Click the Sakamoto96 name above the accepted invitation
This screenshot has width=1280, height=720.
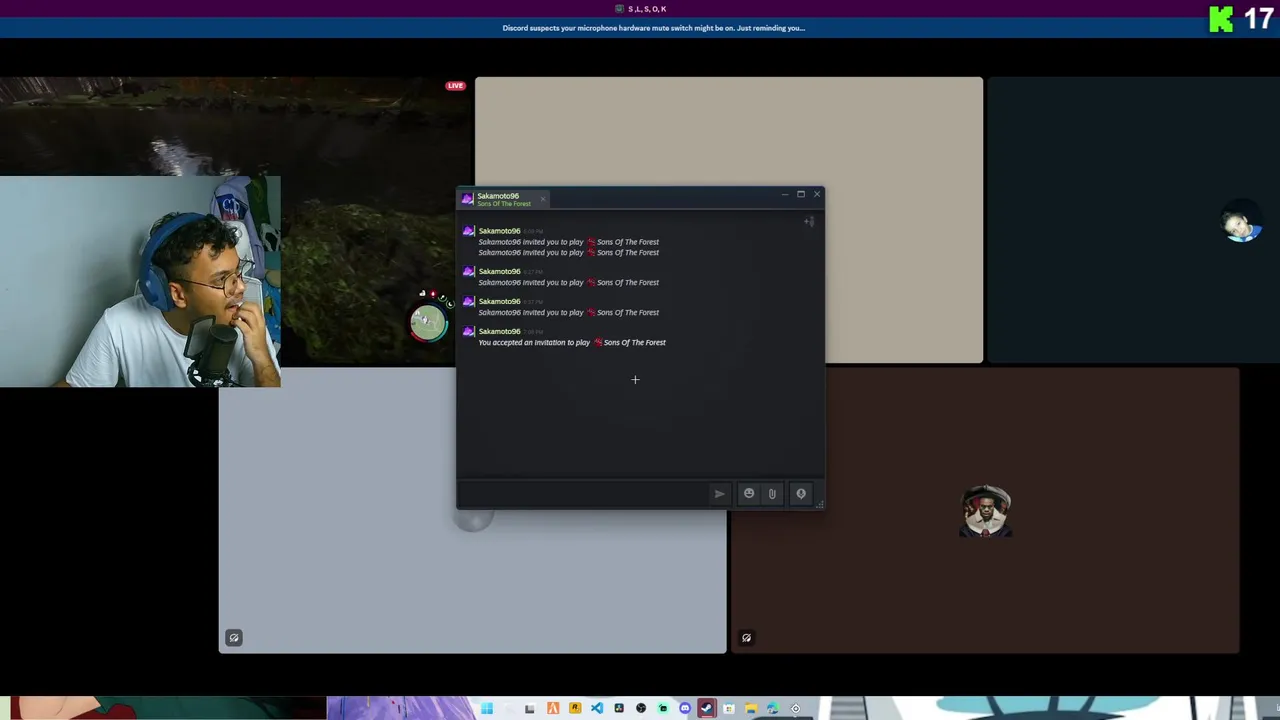click(499, 331)
